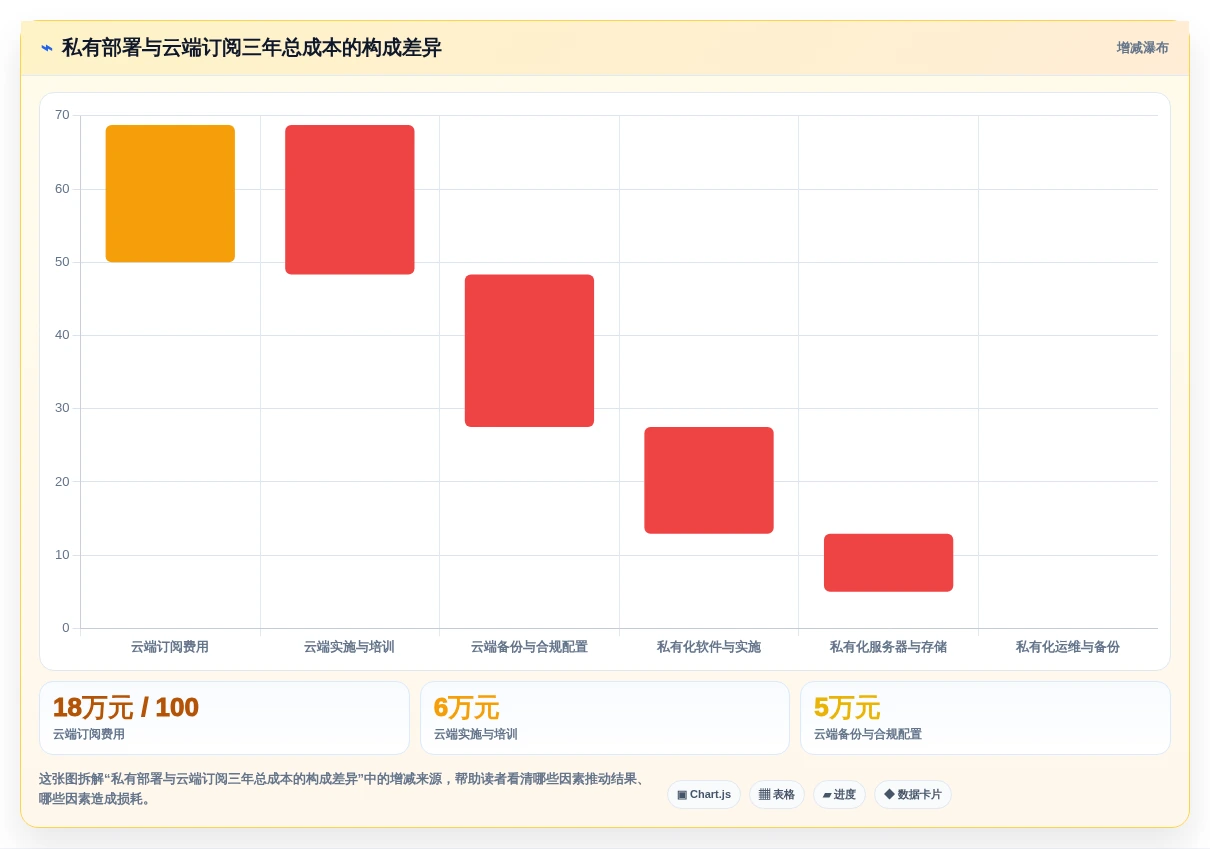This screenshot has height=849, width=1210.
Task: Click the 18万元 / 100 stat card
Action: (x=224, y=718)
